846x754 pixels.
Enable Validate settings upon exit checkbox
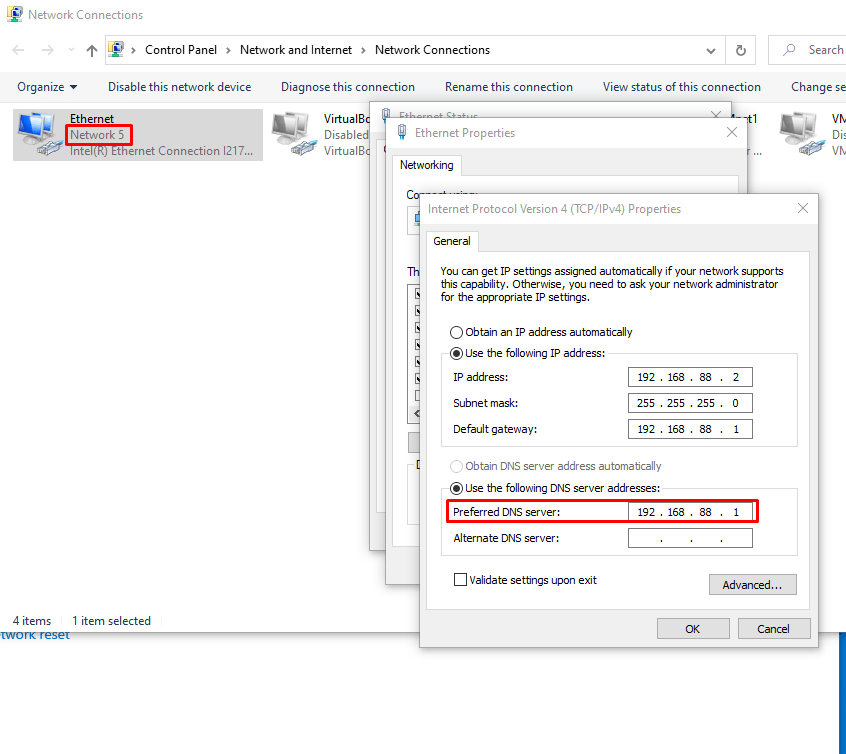tap(461, 580)
